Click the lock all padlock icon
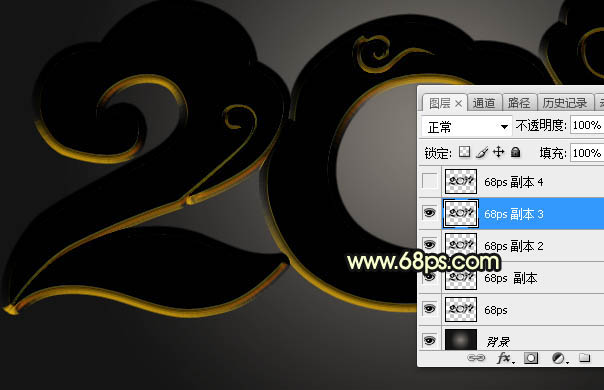Screen dimensions: 604x390 [x=515, y=152]
